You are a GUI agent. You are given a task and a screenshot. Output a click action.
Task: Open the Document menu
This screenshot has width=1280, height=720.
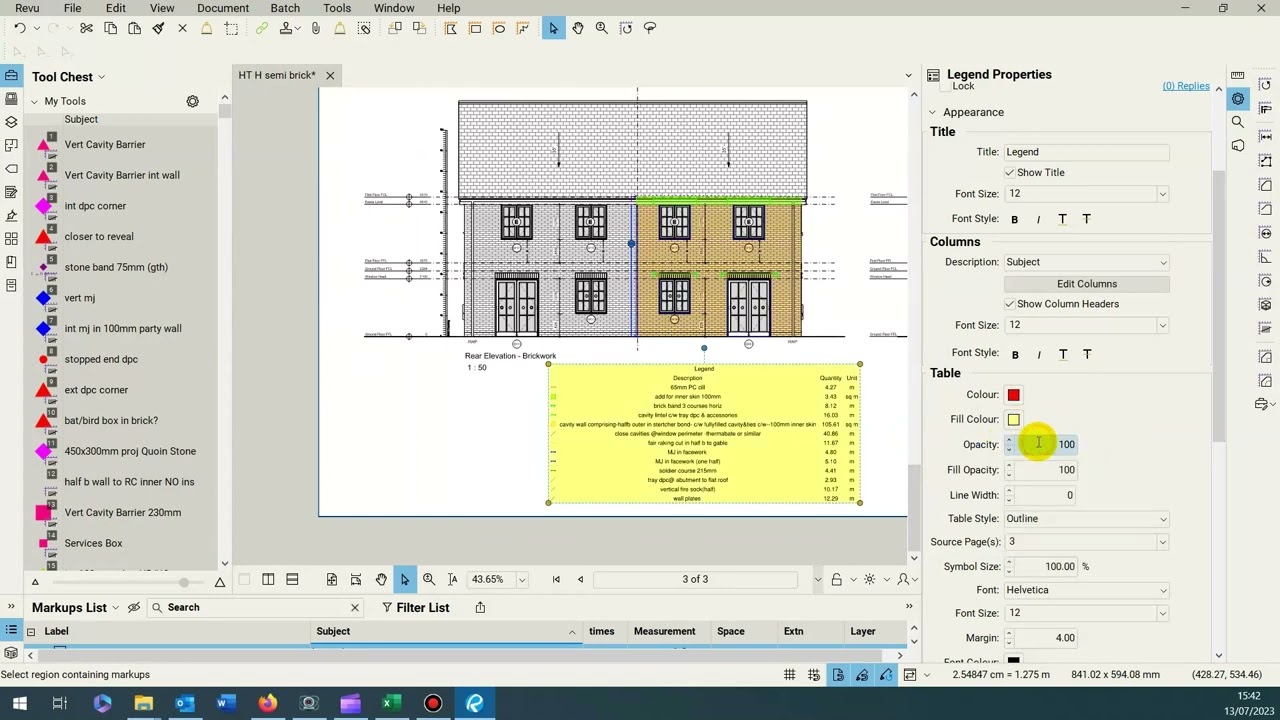click(x=223, y=8)
